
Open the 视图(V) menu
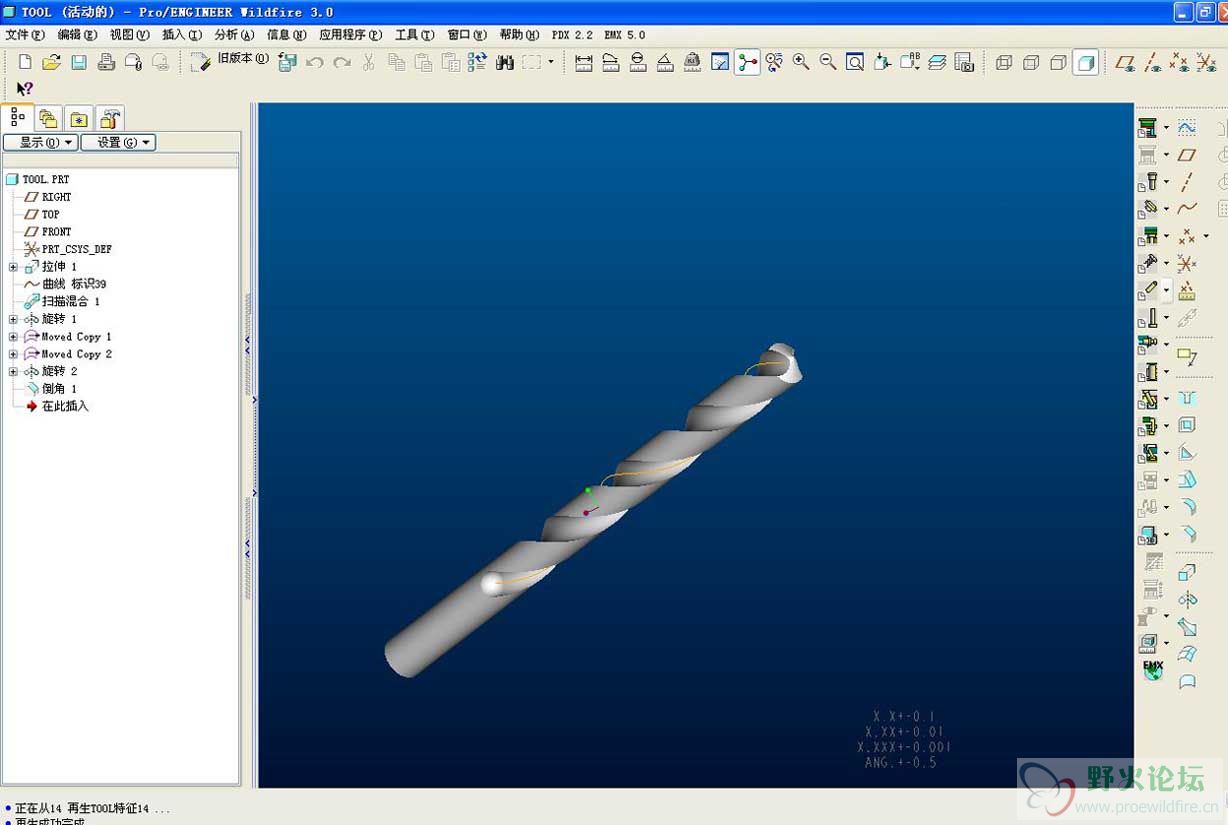click(129, 35)
